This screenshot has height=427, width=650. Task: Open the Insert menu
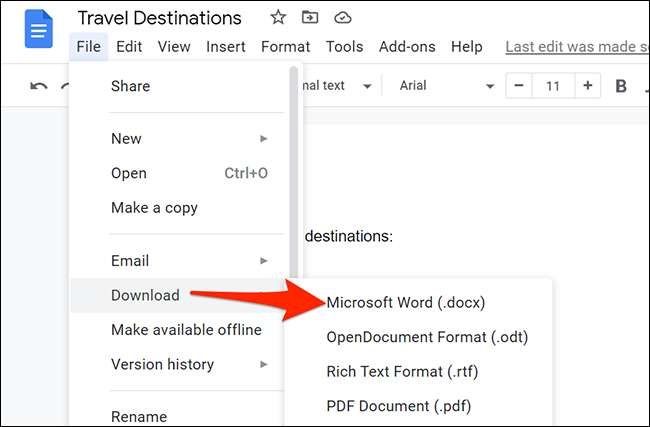pos(226,46)
